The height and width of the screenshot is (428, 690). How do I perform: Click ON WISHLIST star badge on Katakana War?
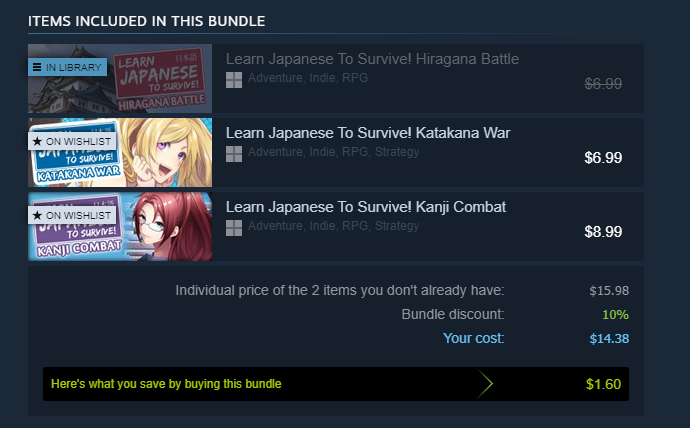72,141
